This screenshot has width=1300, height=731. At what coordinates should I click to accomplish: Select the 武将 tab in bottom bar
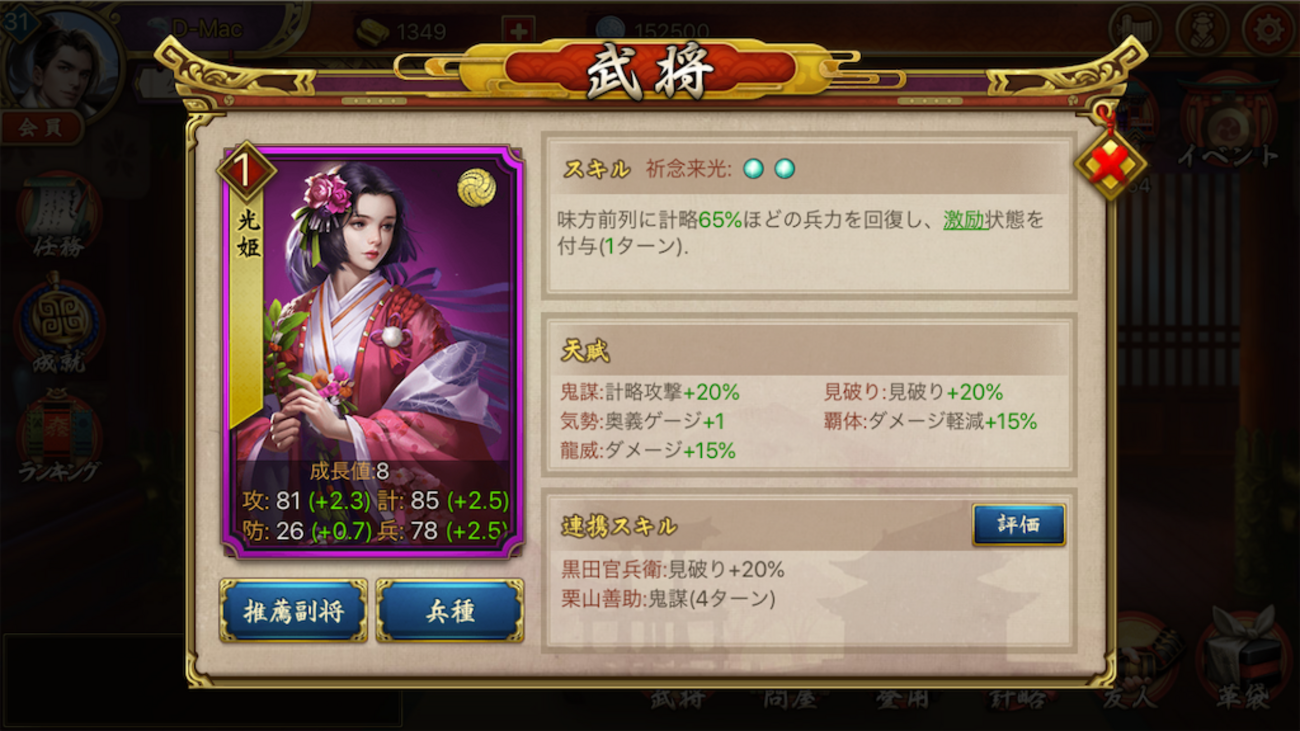point(677,697)
